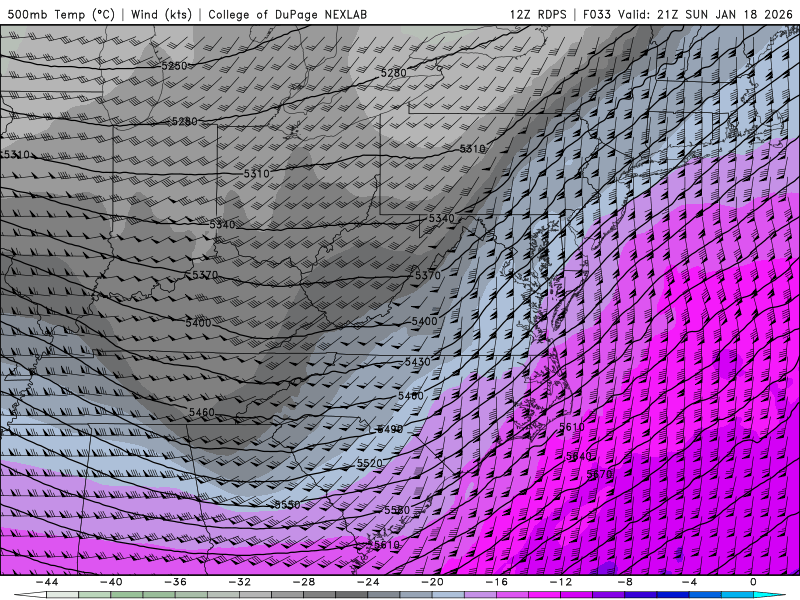Click the -24 colorbar tick label
This screenshot has height=600, width=800.
(x=368, y=582)
